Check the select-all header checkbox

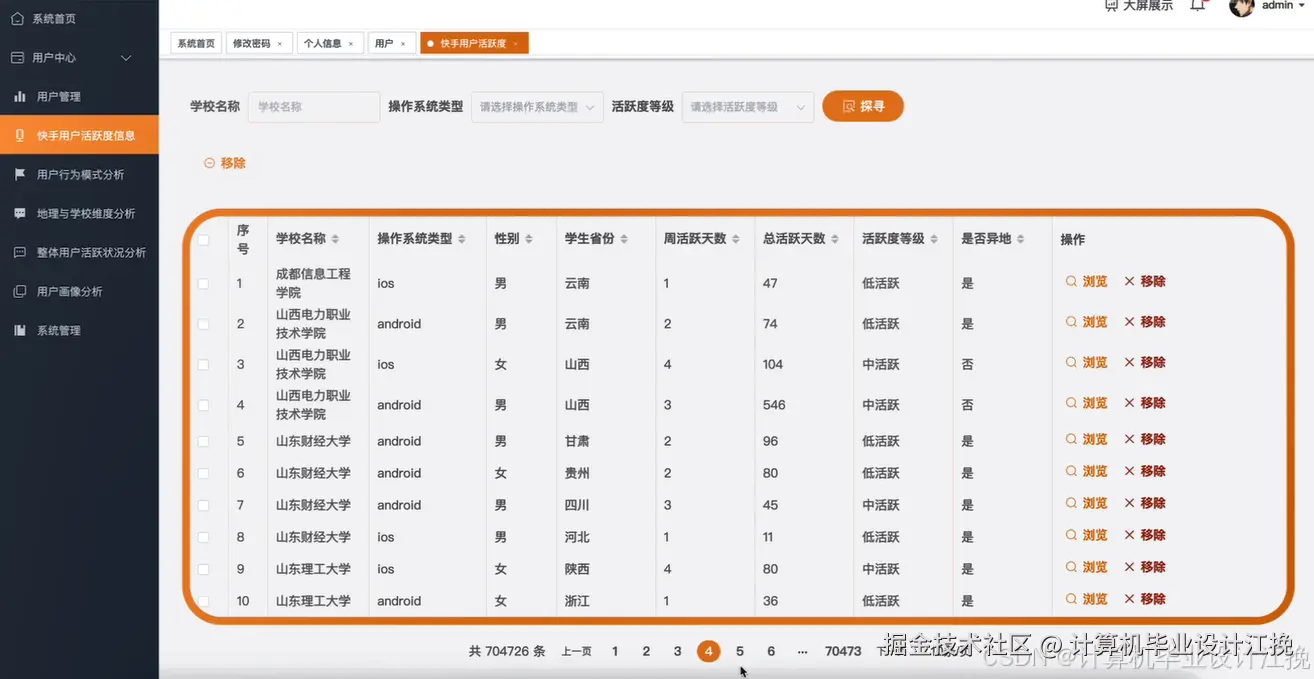click(204, 240)
